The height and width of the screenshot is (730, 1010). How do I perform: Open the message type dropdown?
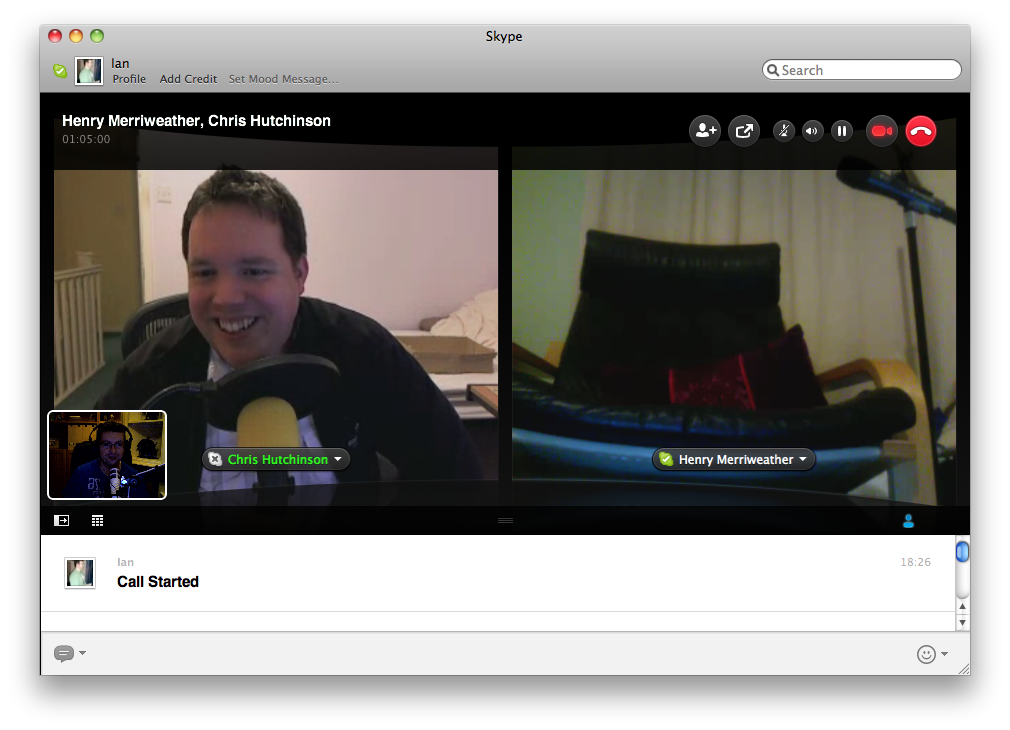(x=69, y=653)
